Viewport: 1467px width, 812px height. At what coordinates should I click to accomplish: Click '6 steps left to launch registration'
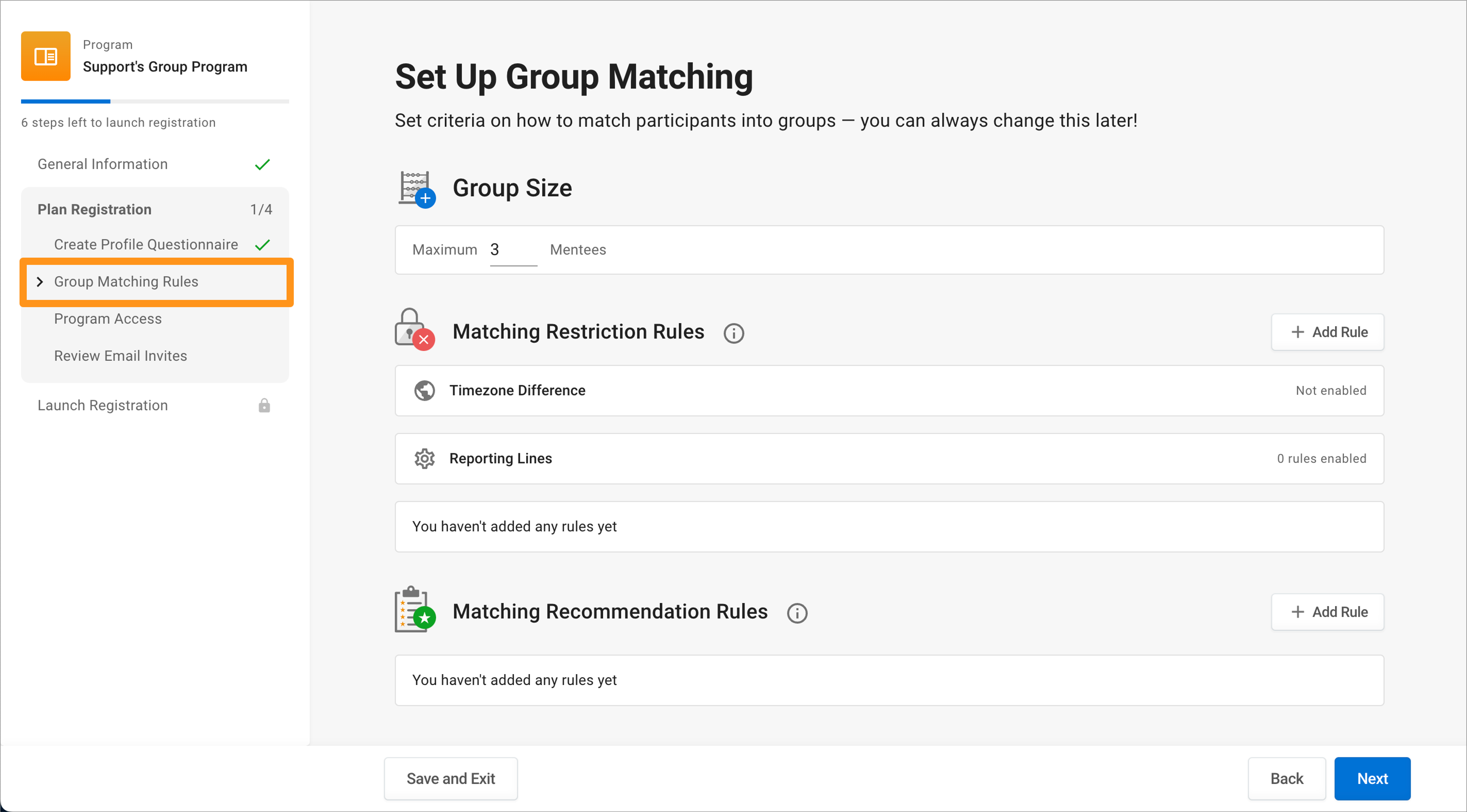click(x=118, y=123)
